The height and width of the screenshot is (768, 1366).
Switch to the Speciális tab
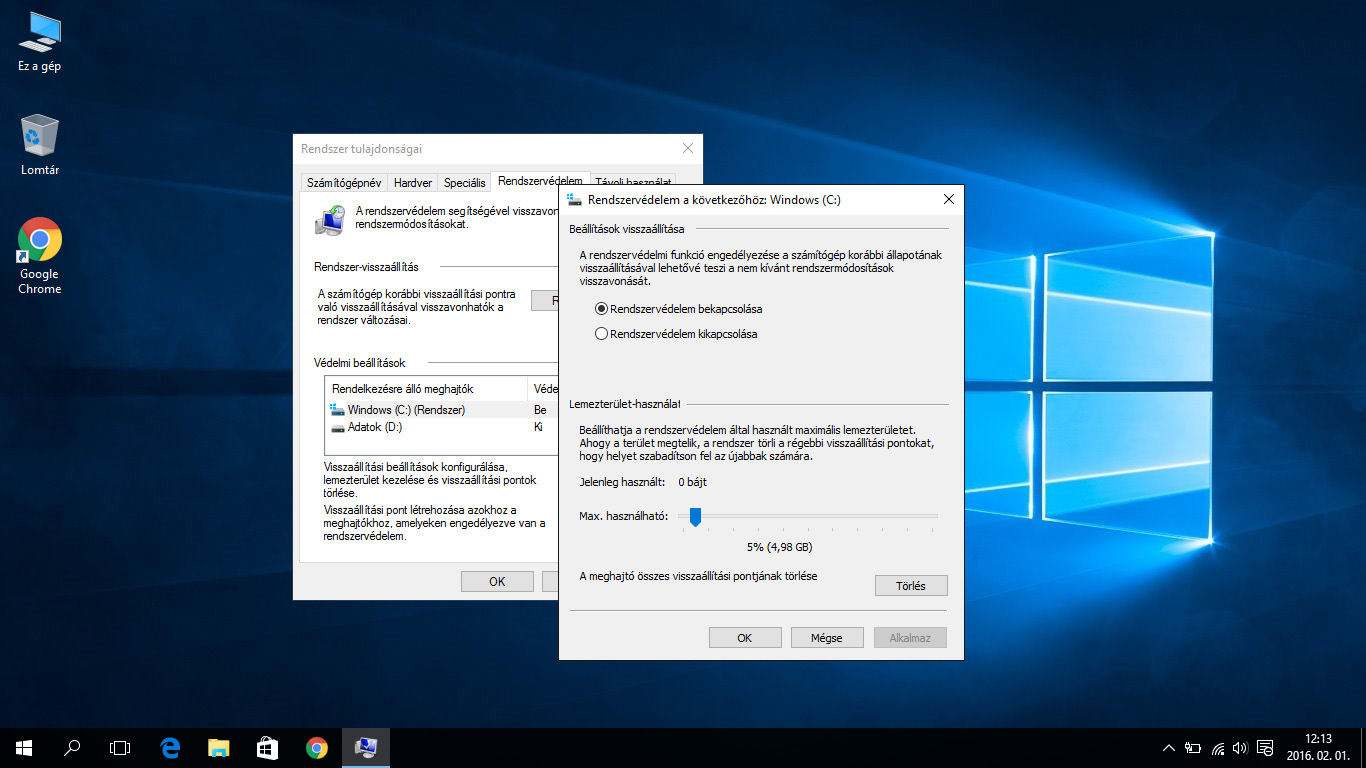(x=464, y=183)
